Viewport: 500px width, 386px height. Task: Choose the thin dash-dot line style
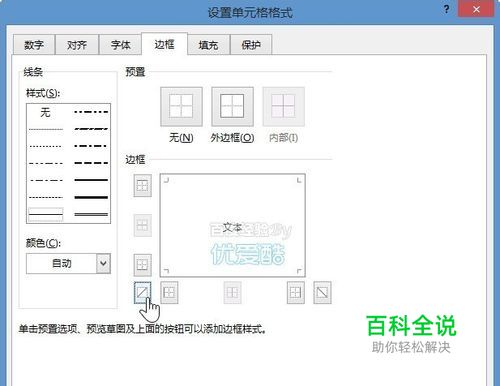(46, 180)
